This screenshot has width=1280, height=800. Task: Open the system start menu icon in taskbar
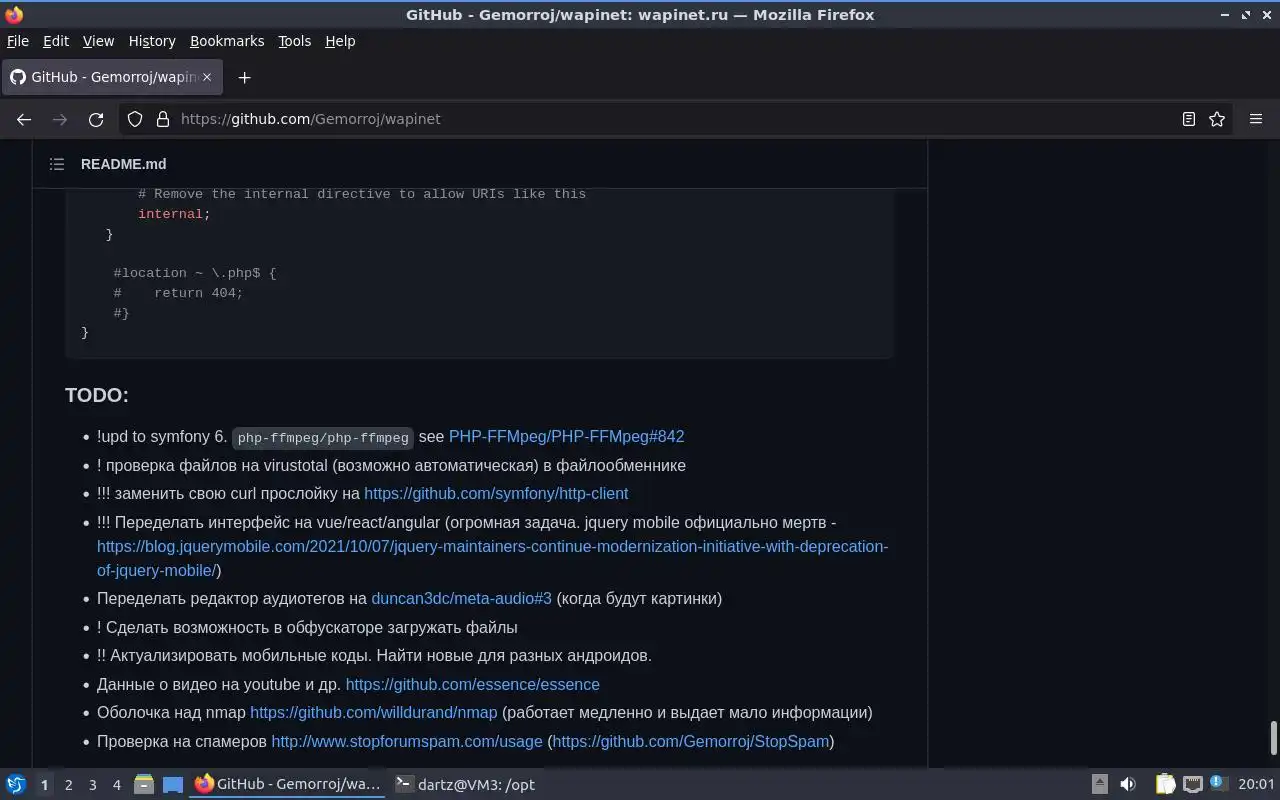[16, 785]
